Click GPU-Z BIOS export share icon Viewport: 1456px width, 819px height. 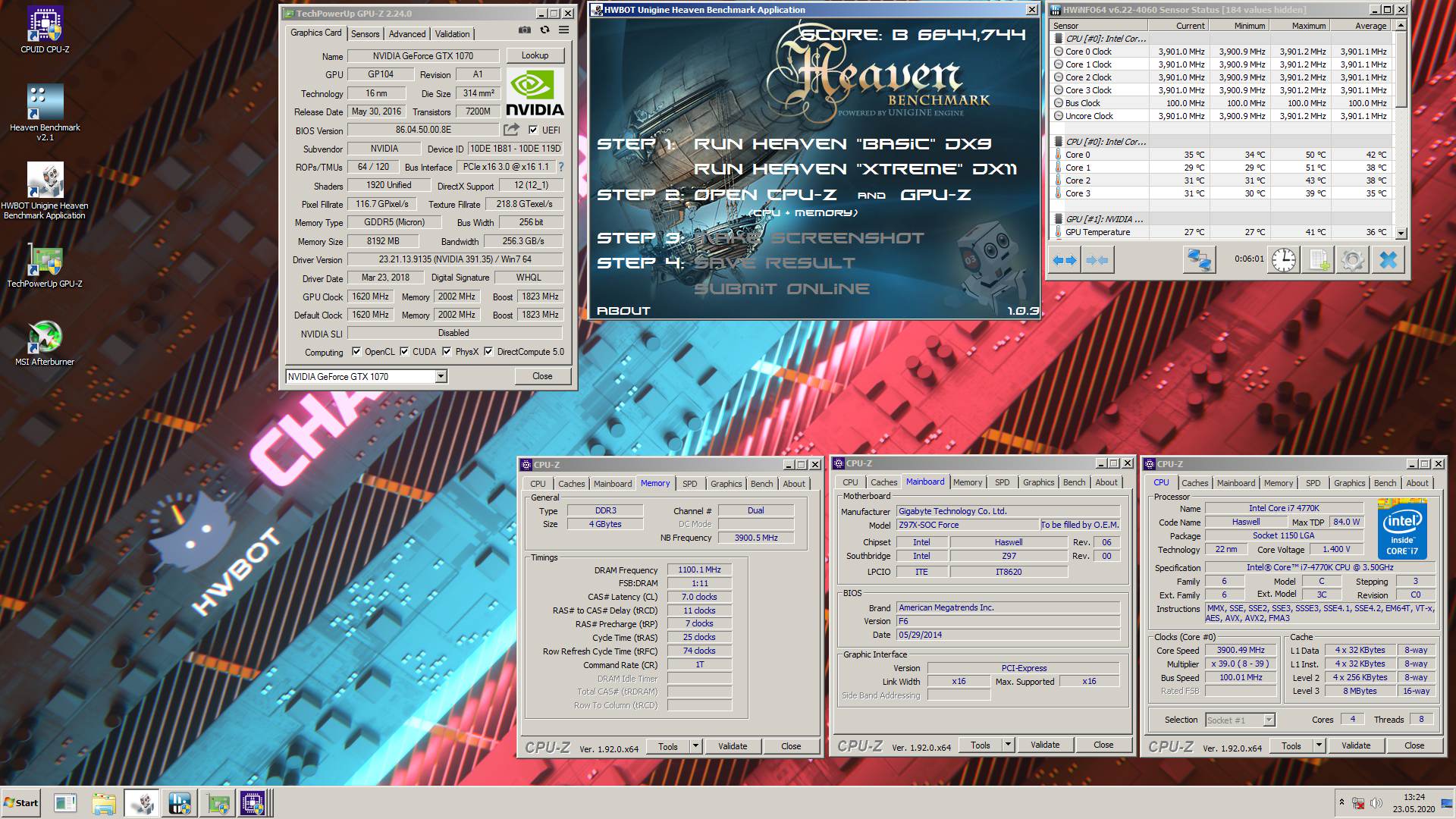pos(512,130)
